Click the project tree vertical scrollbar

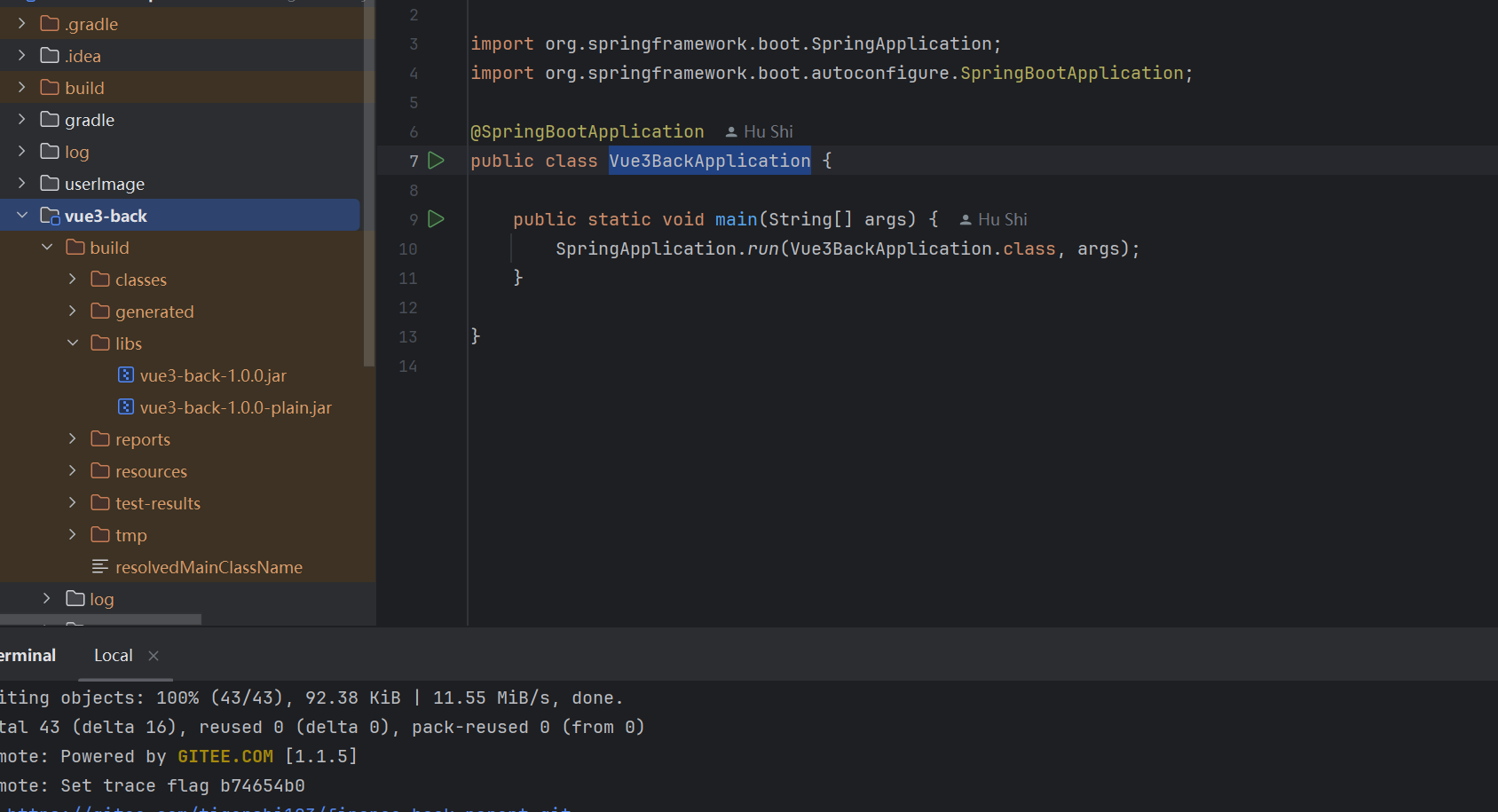369,183
